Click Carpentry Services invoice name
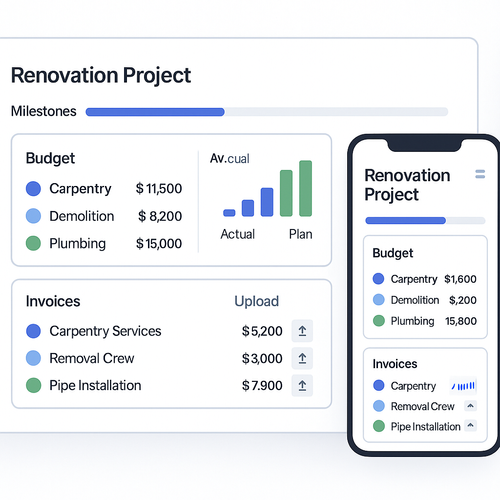Viewport: 500px width, 500px height. pyautogui.click(x=105, y=331)
